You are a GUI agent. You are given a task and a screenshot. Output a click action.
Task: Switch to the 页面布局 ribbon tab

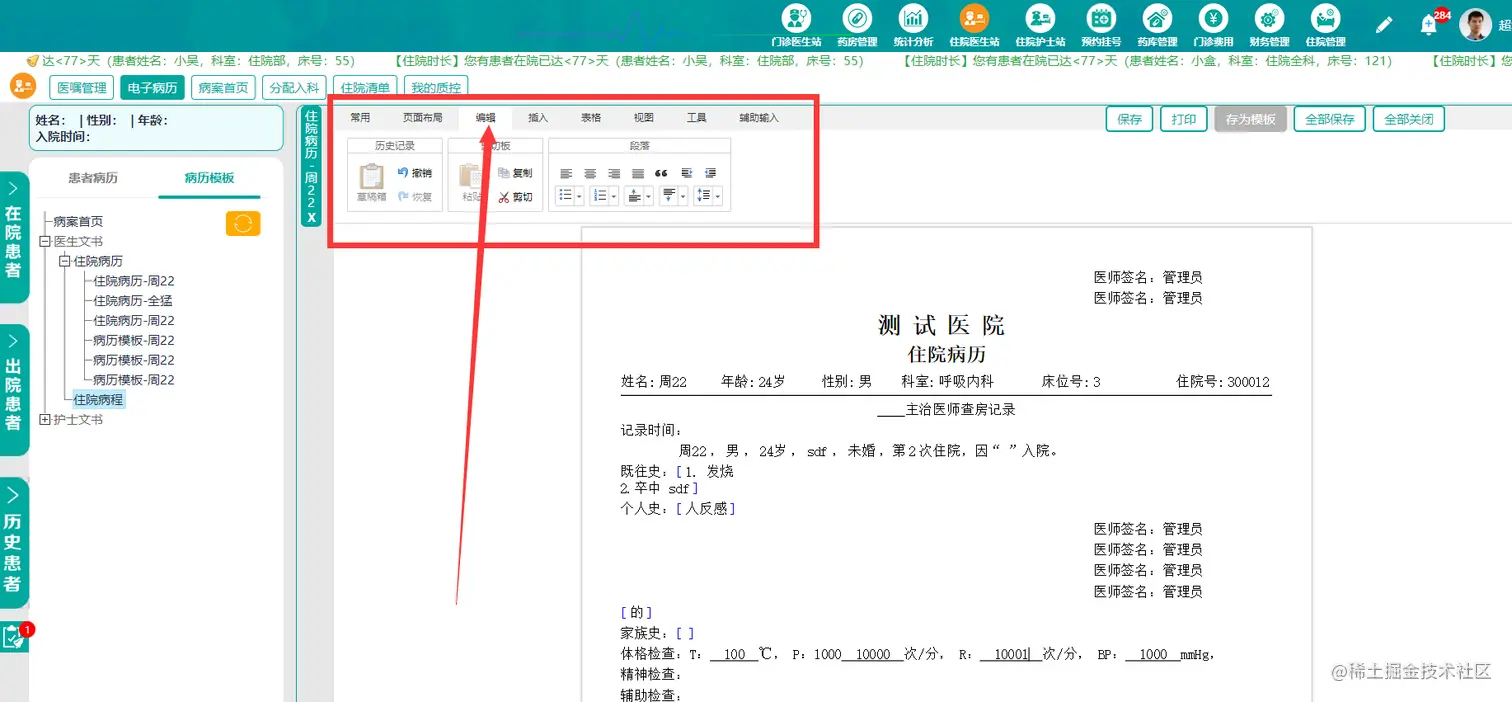(423, 118)
